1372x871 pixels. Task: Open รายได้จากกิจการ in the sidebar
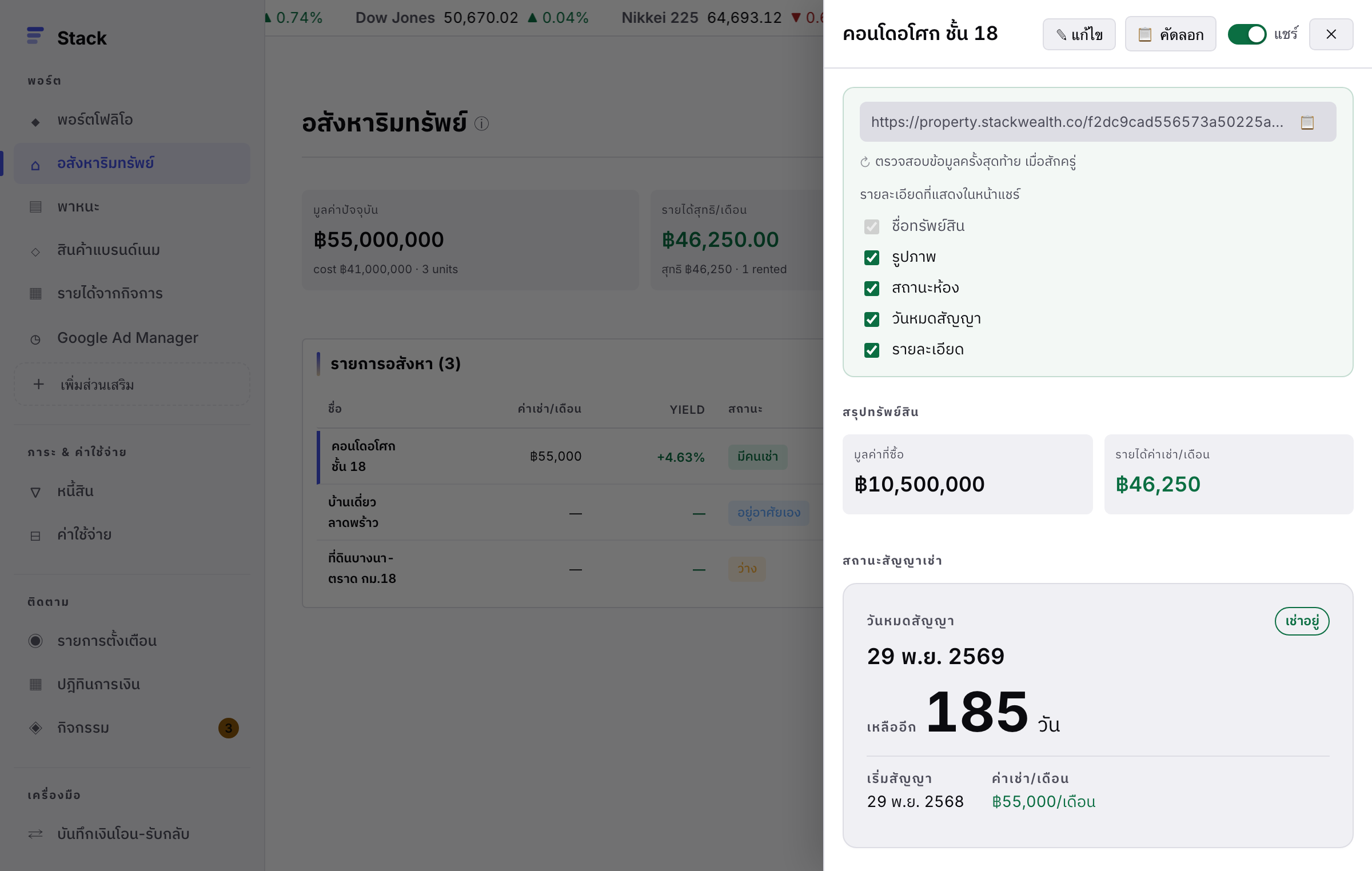coord(132,294)
